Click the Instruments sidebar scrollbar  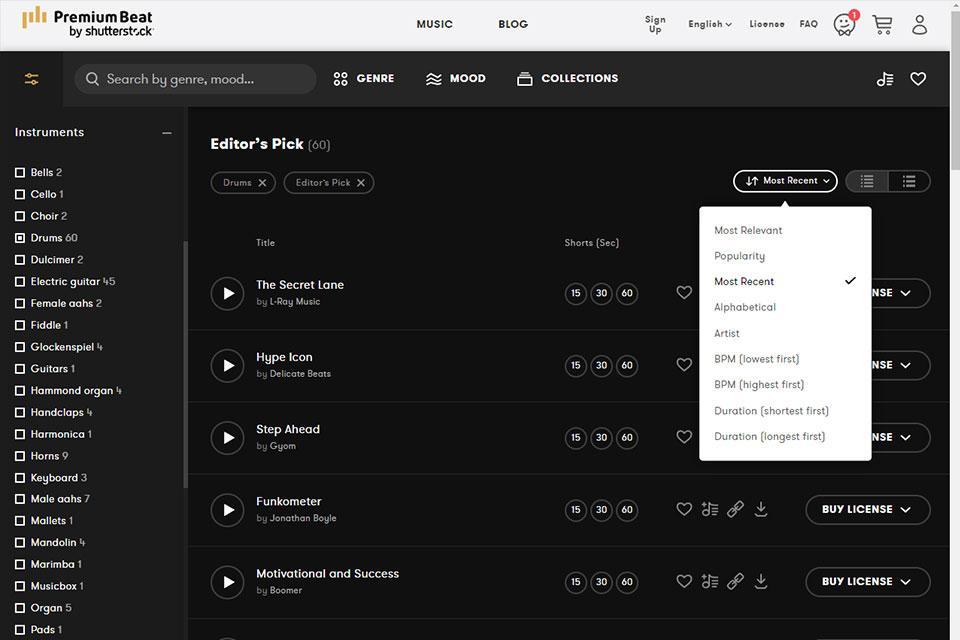(185, 364)
